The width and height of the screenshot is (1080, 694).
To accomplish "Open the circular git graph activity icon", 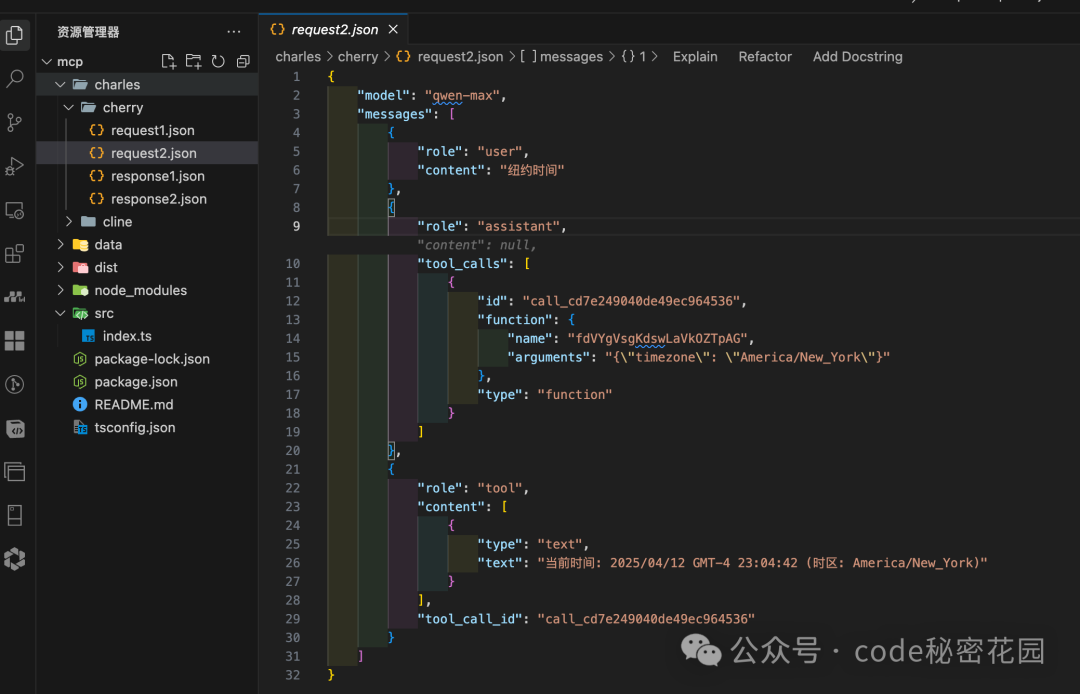I will tap(14, 384).
